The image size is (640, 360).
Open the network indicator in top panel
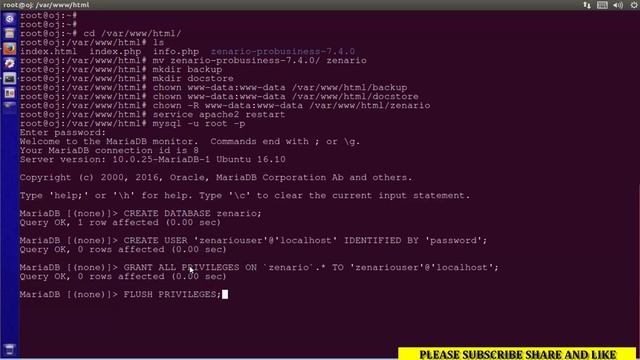coord(587,5)
